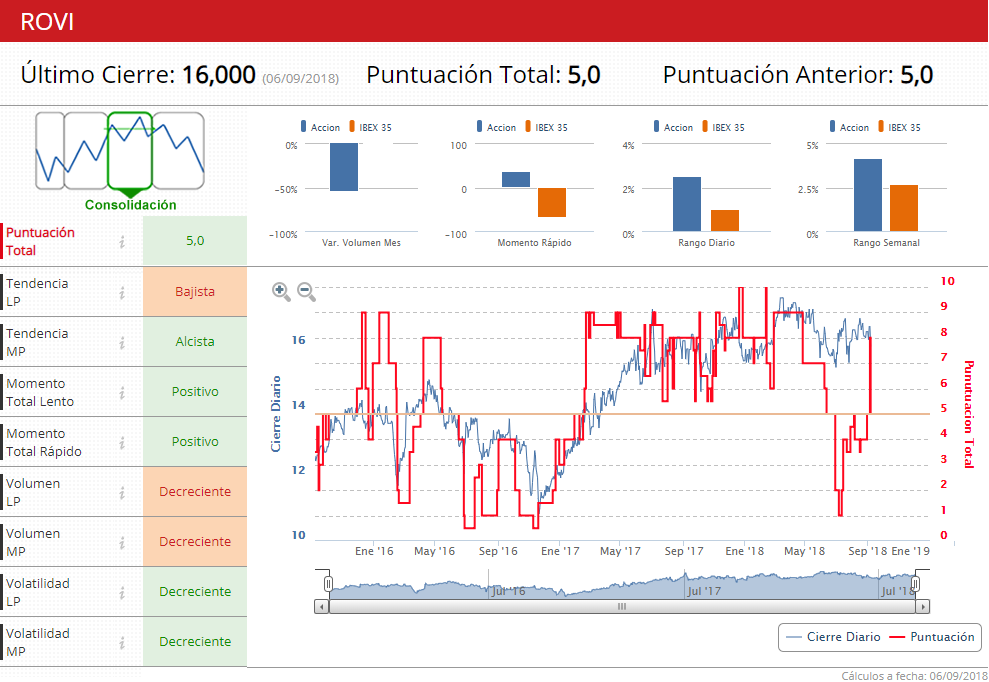Toggle Accion legend in Rango Semanal chart
989x682 pixels.
click(x=849, y=127)
